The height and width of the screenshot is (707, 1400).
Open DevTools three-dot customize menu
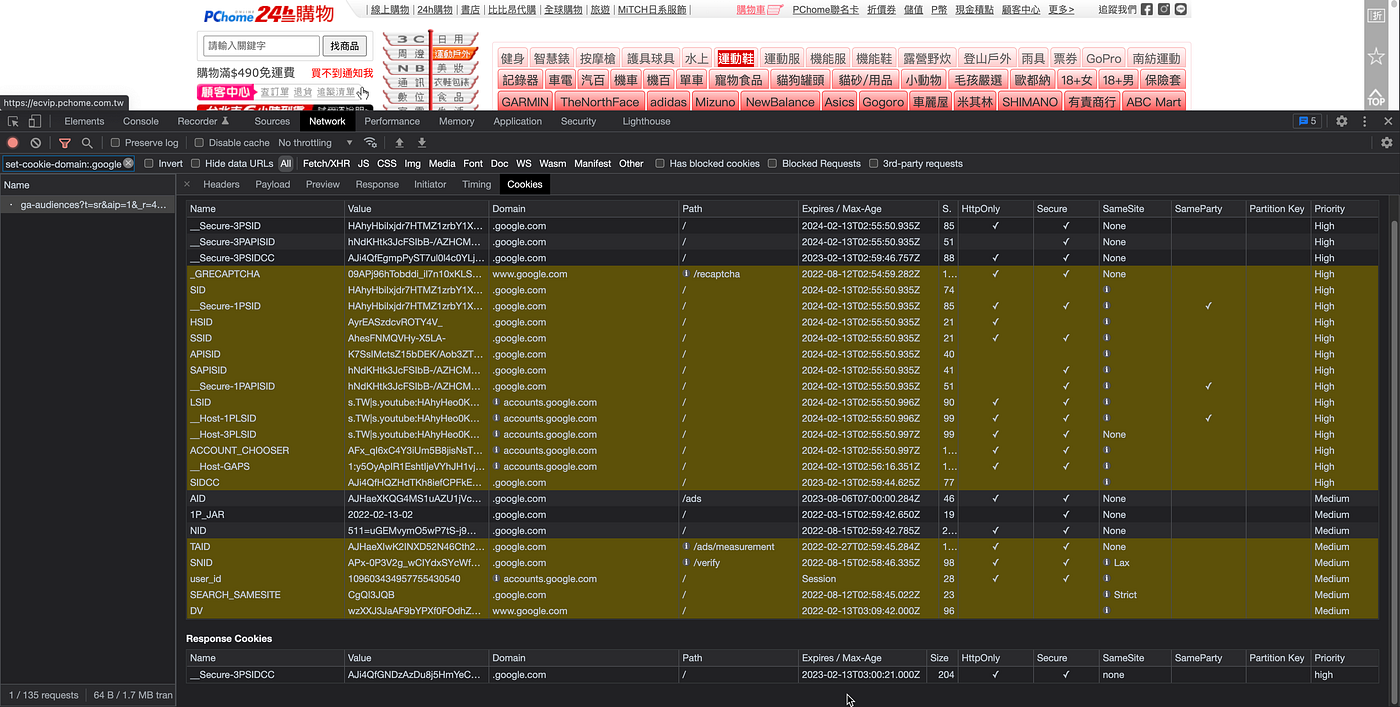[x=1365, y=121]
